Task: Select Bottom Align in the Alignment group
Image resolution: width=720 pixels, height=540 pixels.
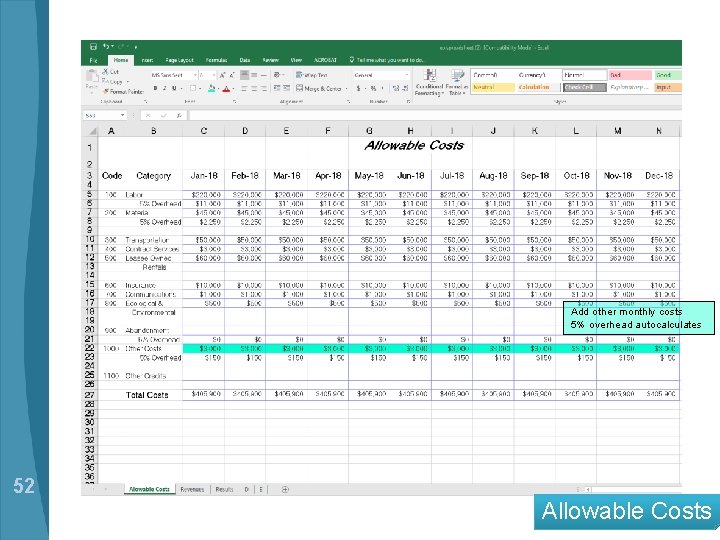Action: (x=264, y=75)
